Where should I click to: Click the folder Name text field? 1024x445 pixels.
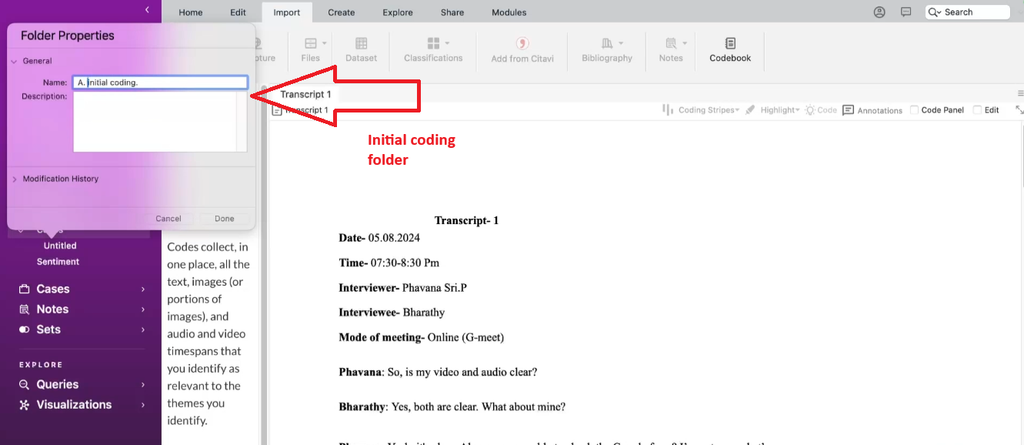pyautogui.click(x=160, y=82)
